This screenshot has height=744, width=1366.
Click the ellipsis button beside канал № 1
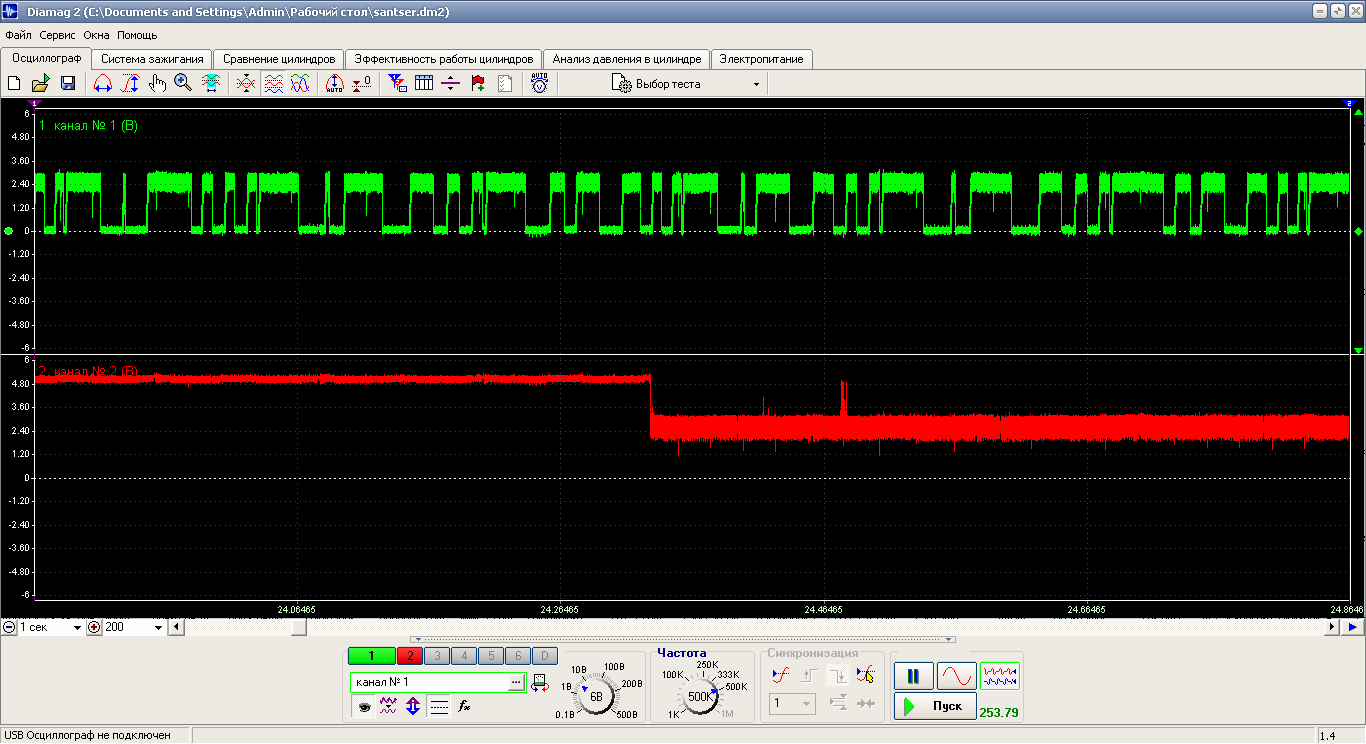pyautogui.click(x=516, y=682)
